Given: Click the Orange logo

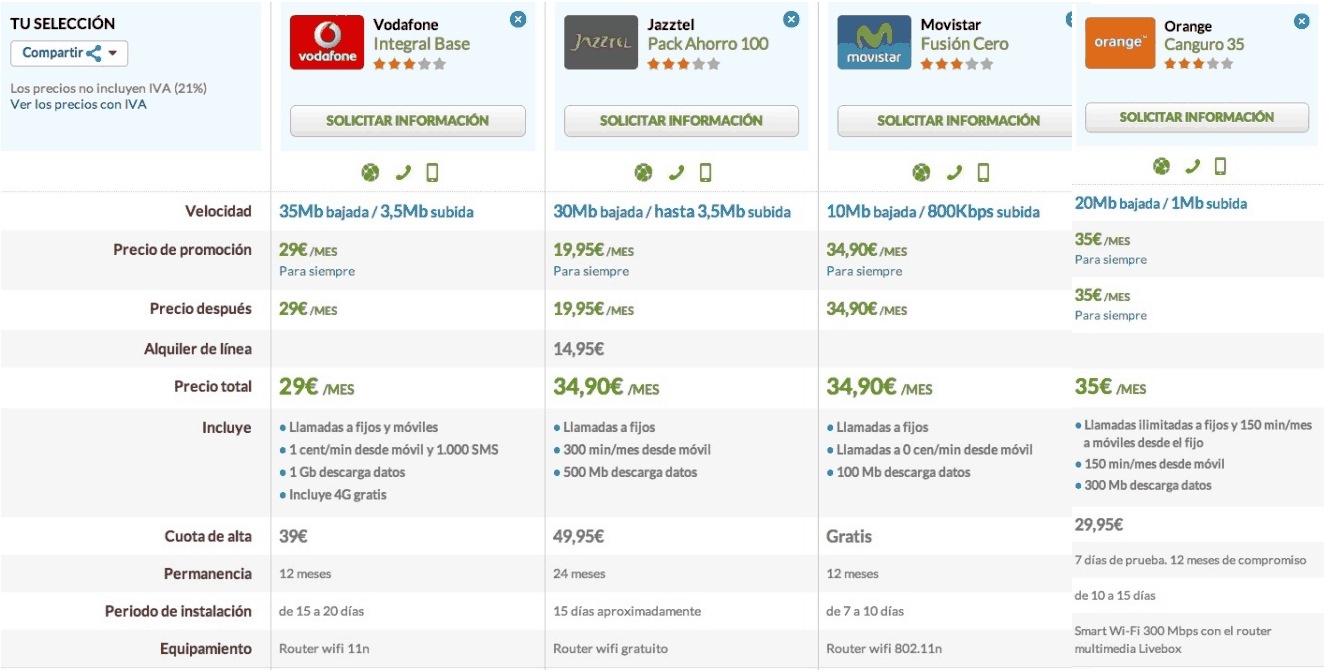Looking at the screenshot, I should click(x=1119, y=43).
